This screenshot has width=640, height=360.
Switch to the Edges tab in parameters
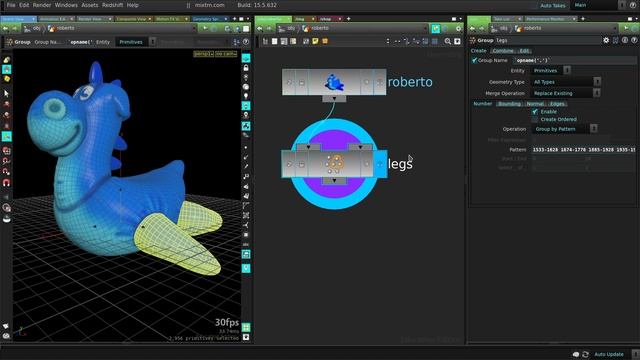click(x=557, y=104)
